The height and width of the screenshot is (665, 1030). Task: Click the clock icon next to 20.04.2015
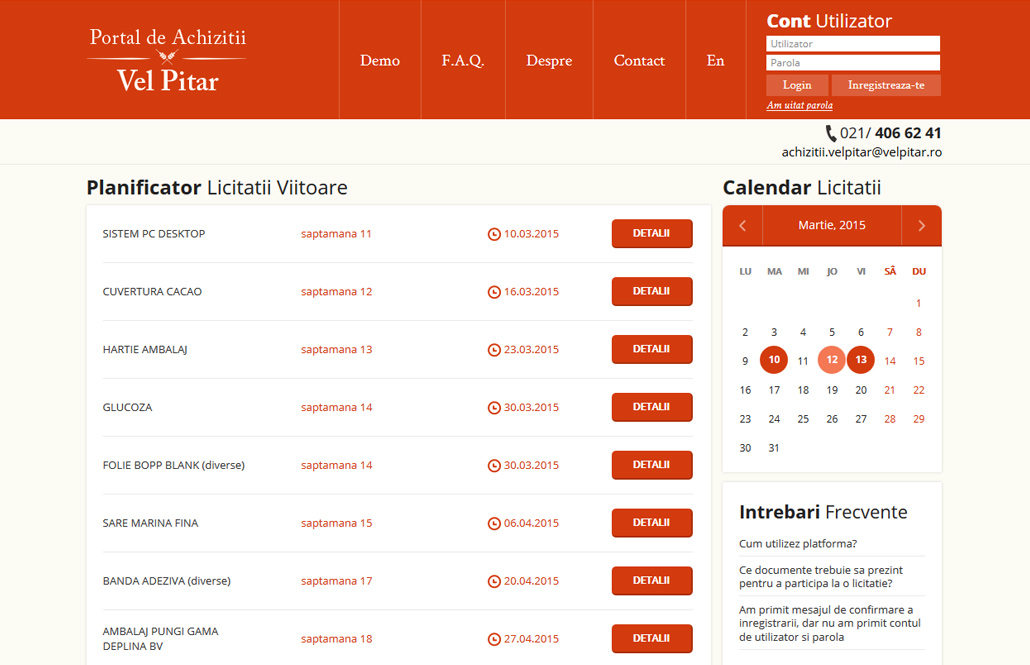click(x=494, y=581)
